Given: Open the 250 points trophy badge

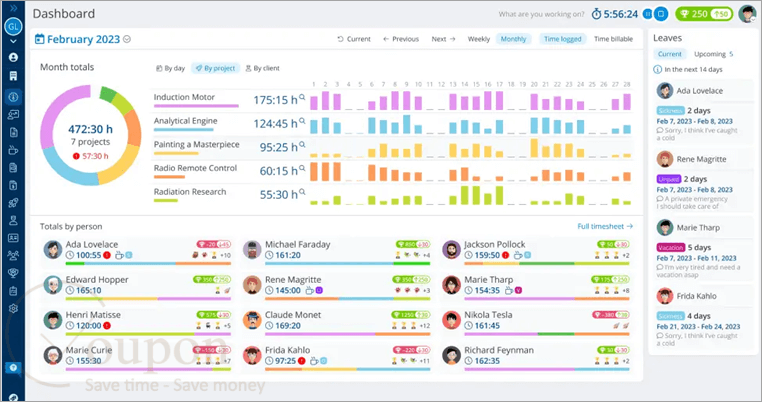Looking at the screenshot, I should [704, 14].
